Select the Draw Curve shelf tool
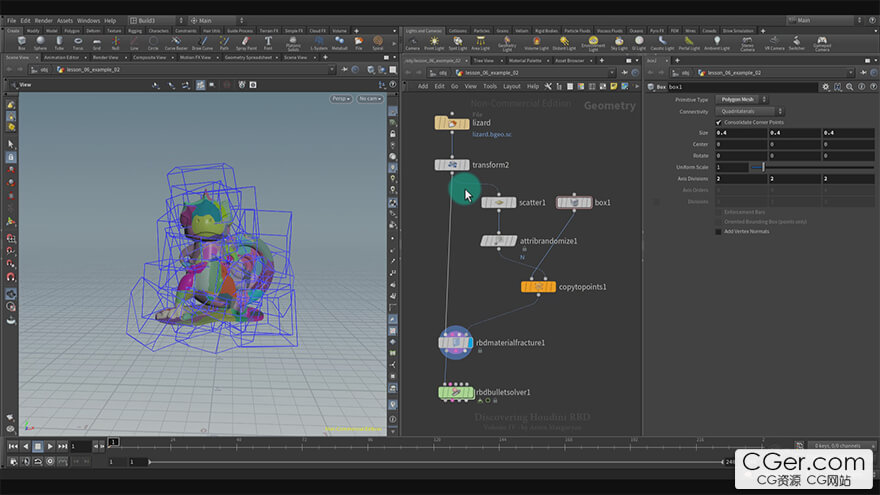This screenshot has height=495, width=880. (202, 43)
